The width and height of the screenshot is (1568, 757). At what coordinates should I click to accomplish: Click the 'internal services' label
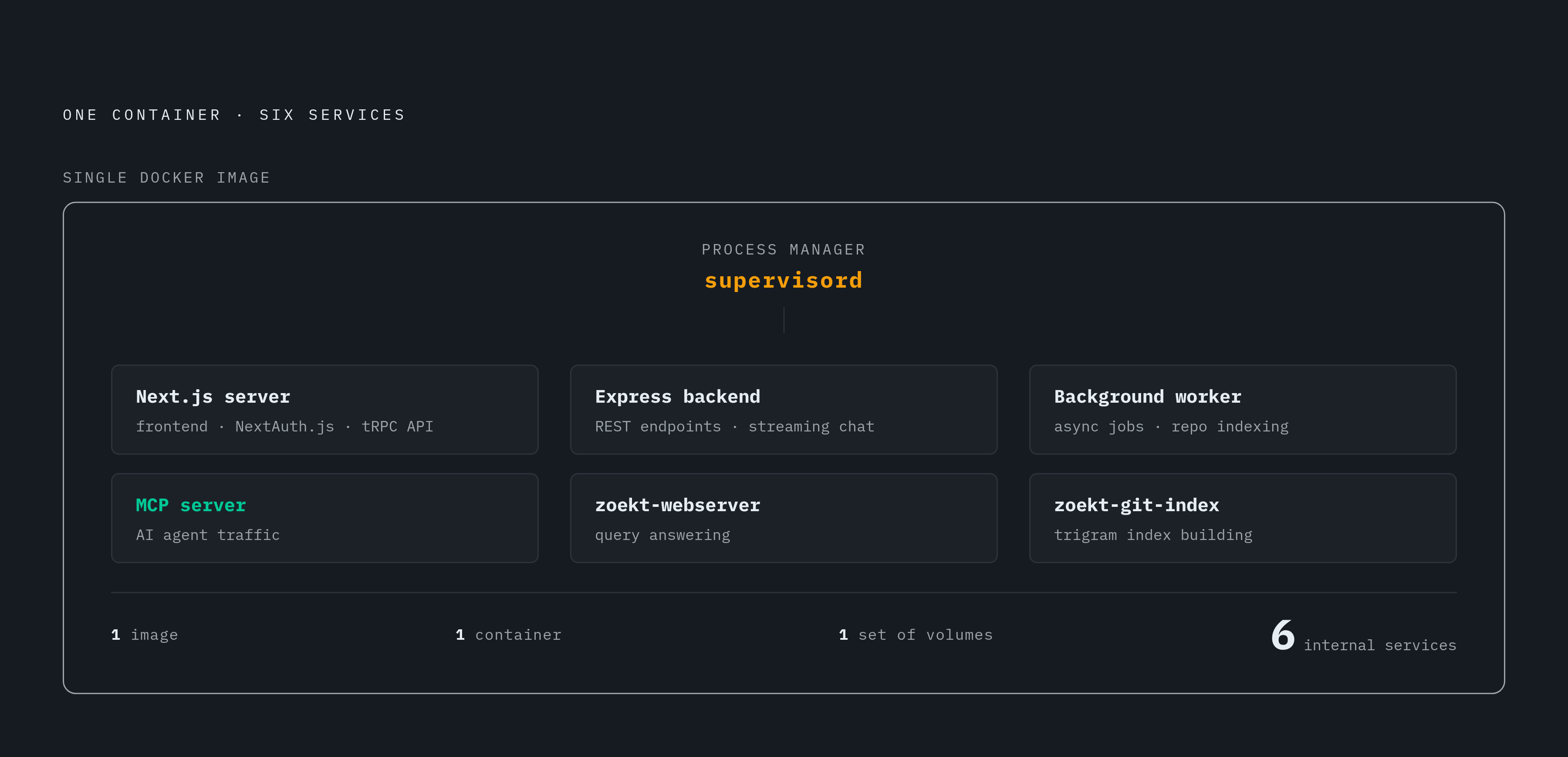pos(1380,645)
